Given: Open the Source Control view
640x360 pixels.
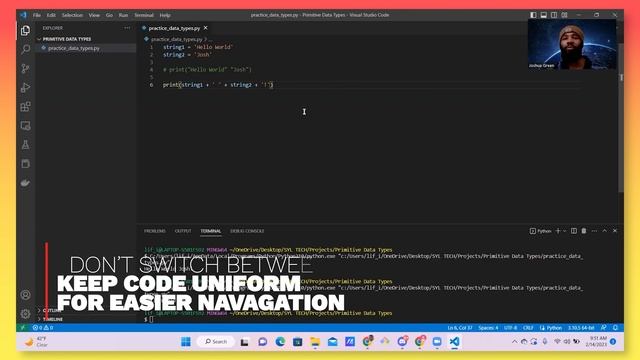Looking at the screenshot, I should click(25, 68).
